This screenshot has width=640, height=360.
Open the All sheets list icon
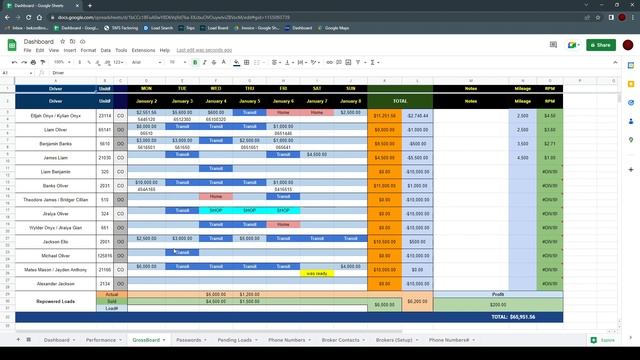(29, 340)
